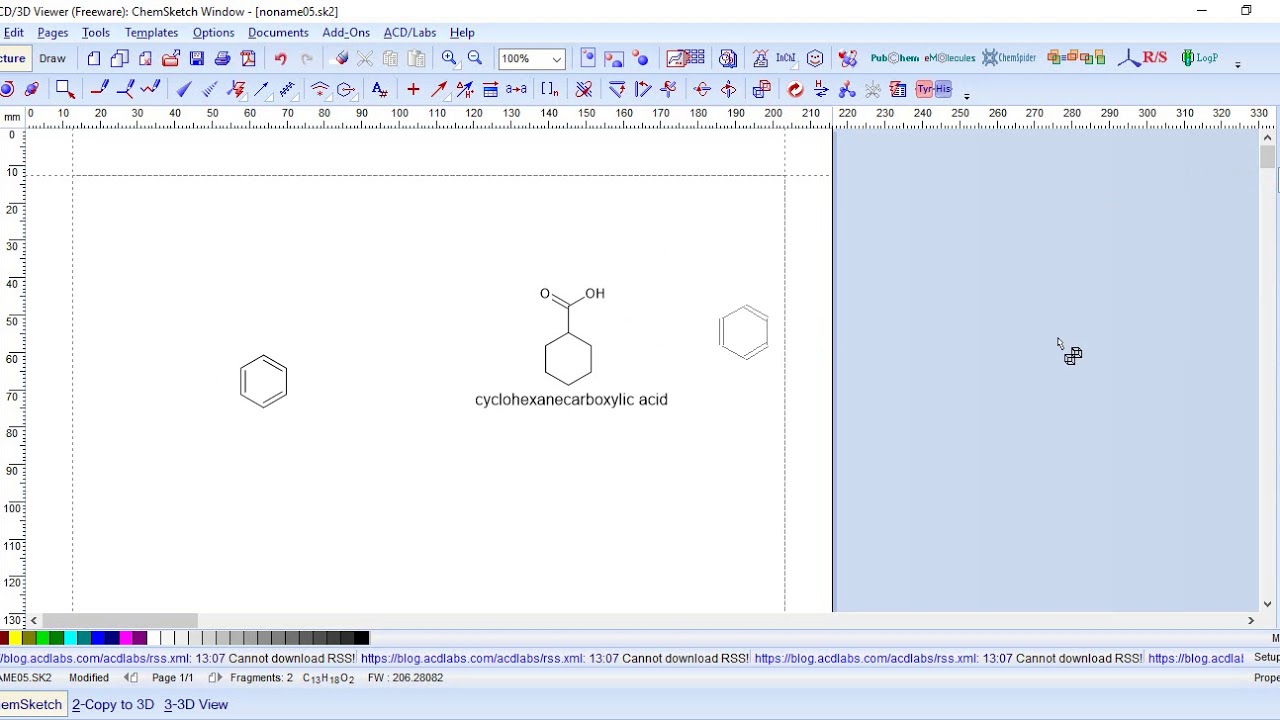Expand the second toolbar overflow arrow

pos(967,95)
